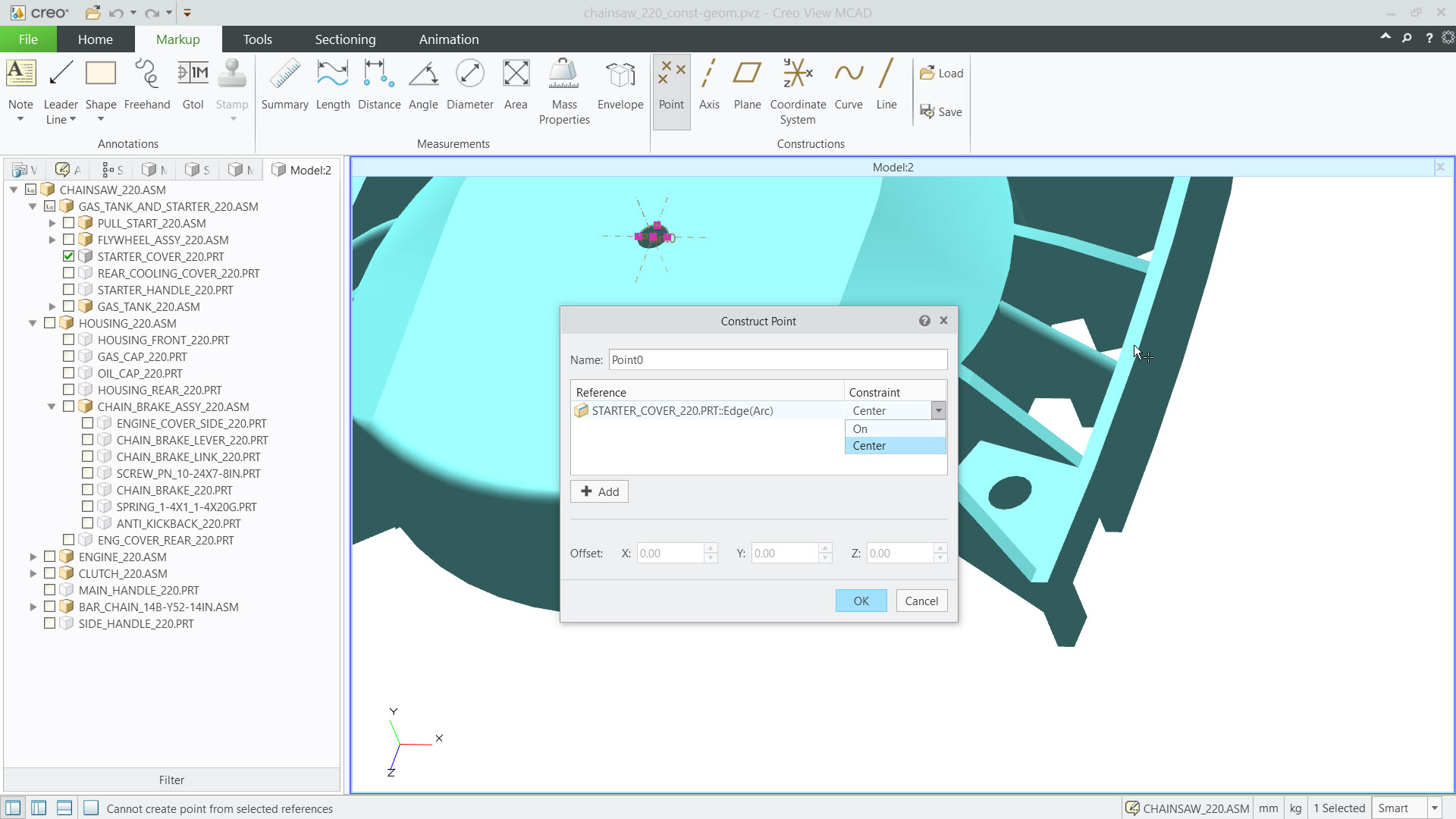Check the REAR_COOLING_COVER_220.PRT checkbox
The width and height of the screenshot is (1456, 819).
(69, 273)
